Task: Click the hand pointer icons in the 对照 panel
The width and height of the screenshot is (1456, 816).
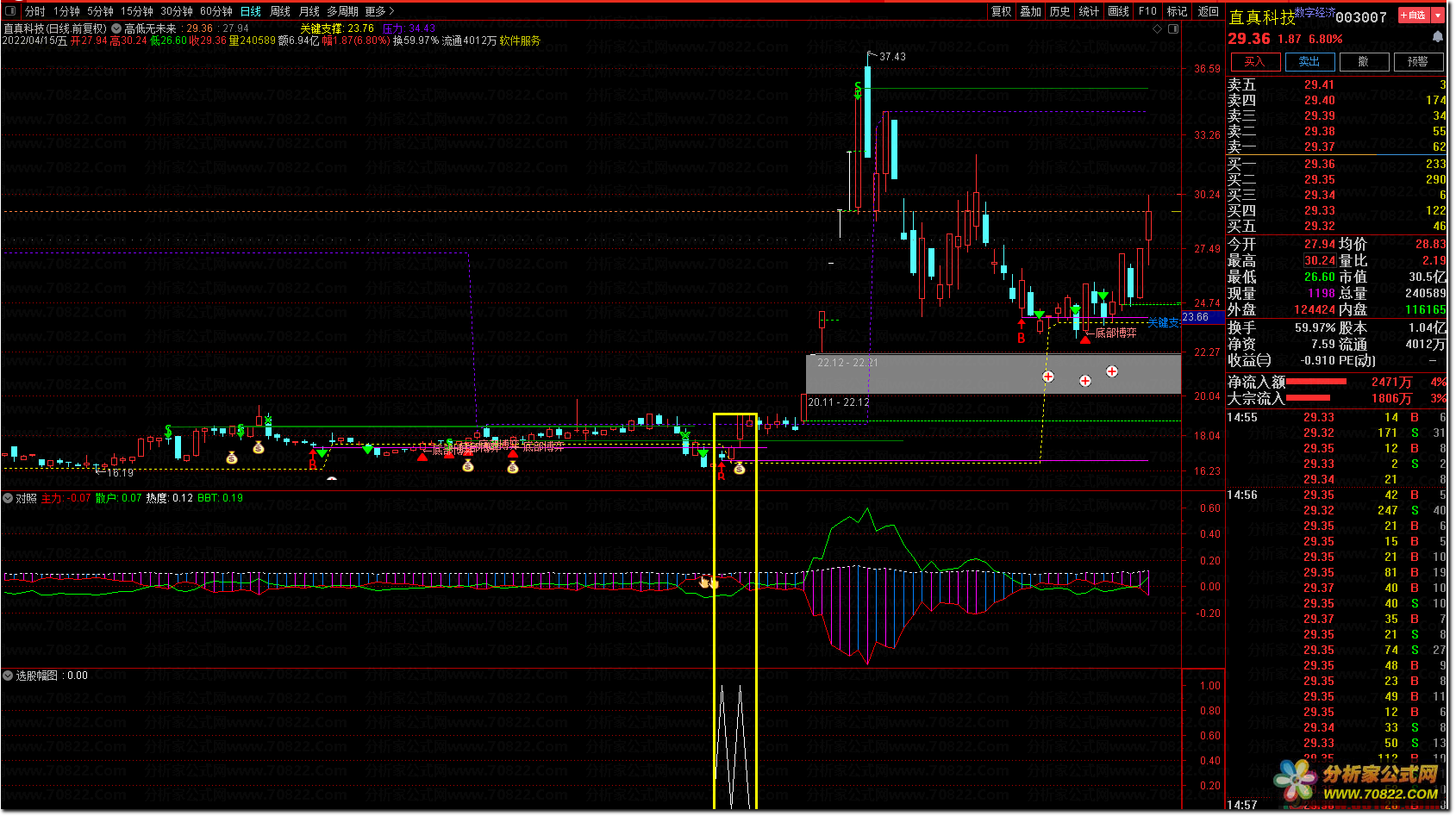Action: point(709,583)
